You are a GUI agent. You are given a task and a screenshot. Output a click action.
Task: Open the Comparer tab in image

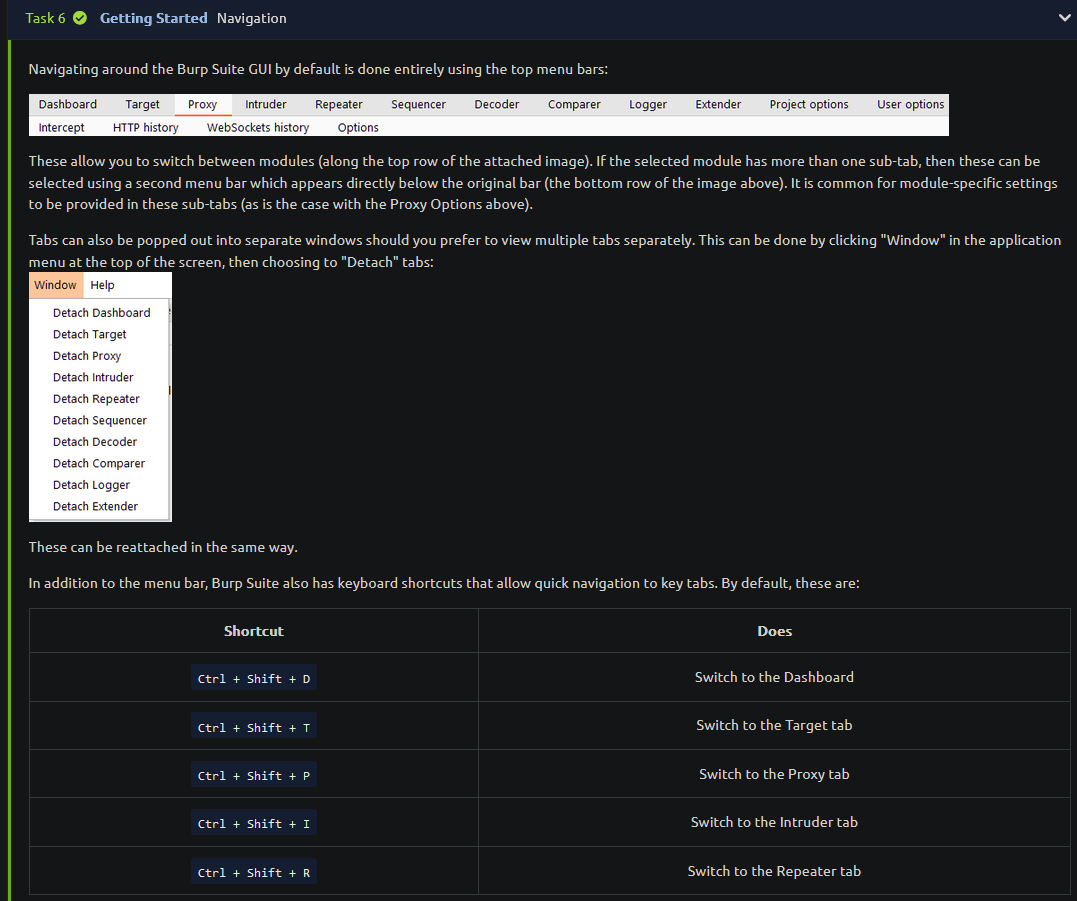click(x=574, y=104)
